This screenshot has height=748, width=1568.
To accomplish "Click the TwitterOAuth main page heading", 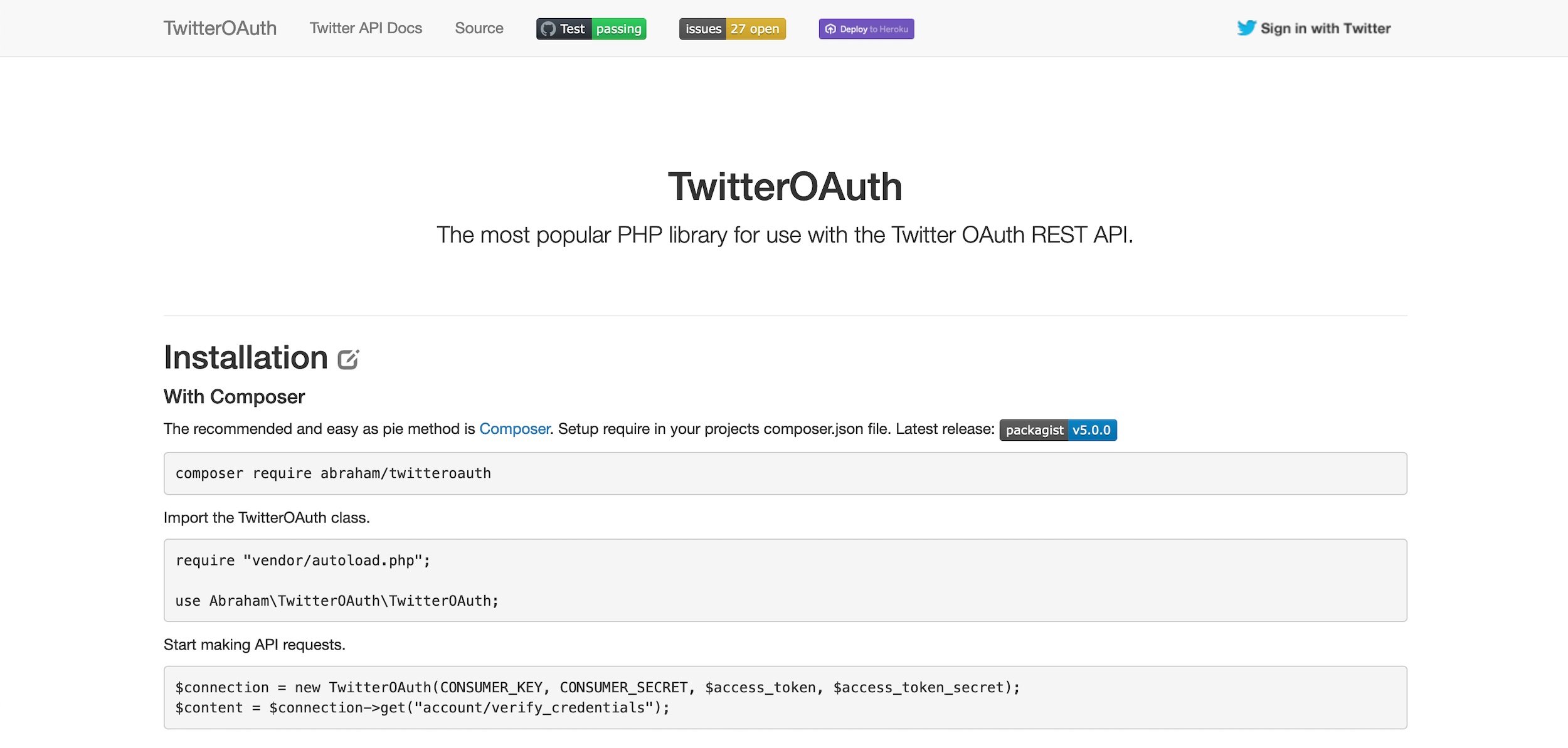I will point(785,187).
